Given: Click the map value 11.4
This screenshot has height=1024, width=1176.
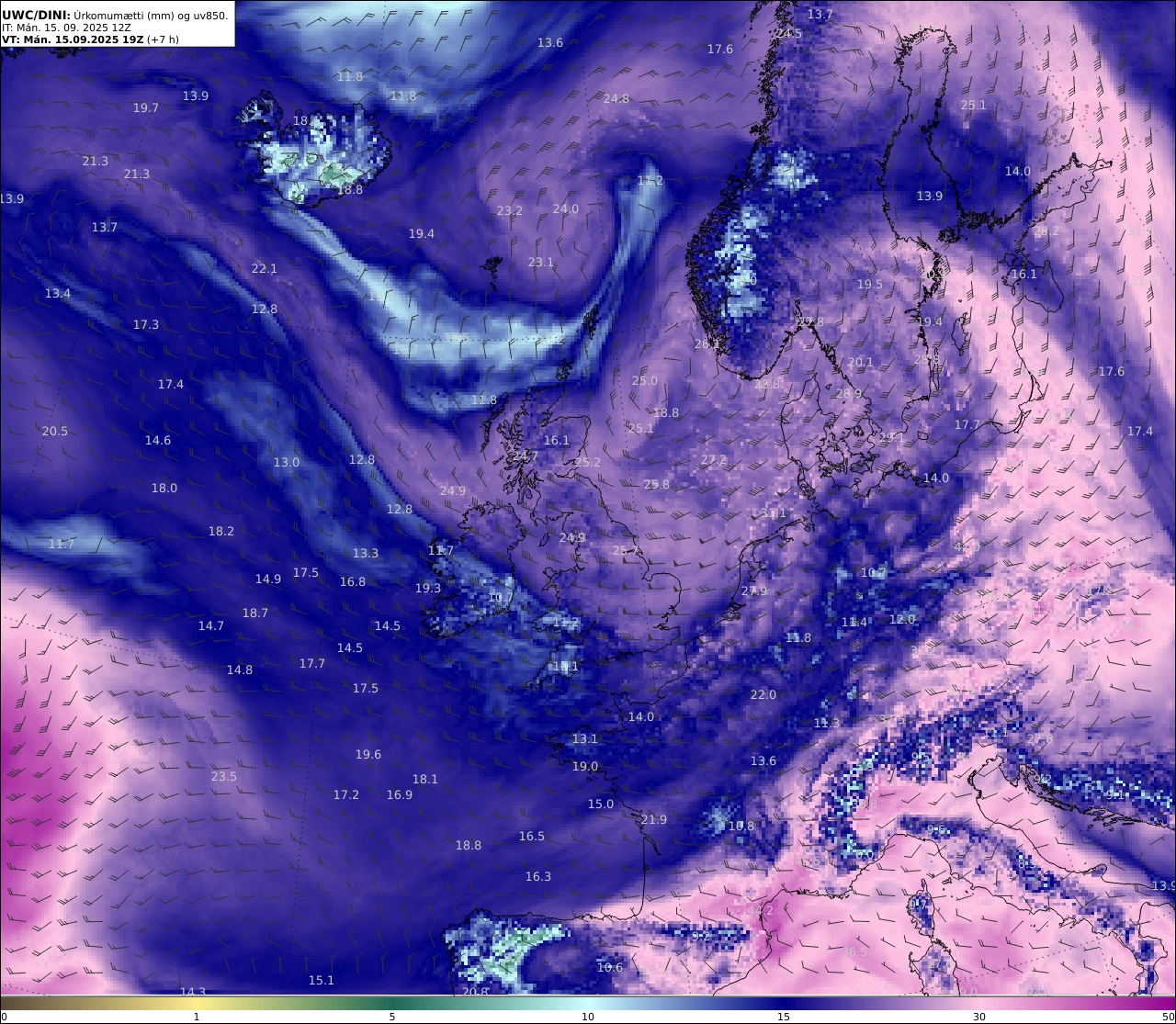Looking at the screenshot, I should (x=854, y=623).
